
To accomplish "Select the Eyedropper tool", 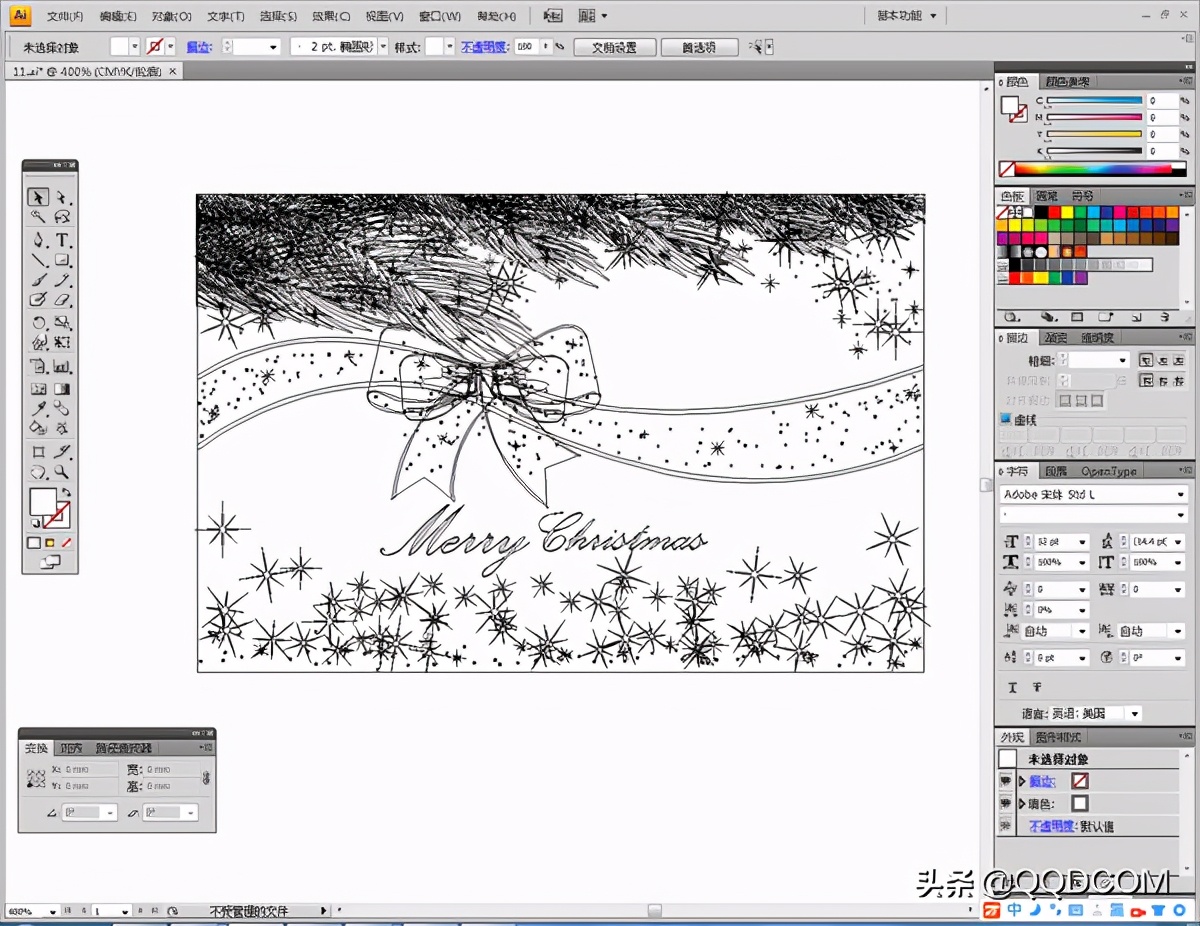I will [x=38, y=408].
